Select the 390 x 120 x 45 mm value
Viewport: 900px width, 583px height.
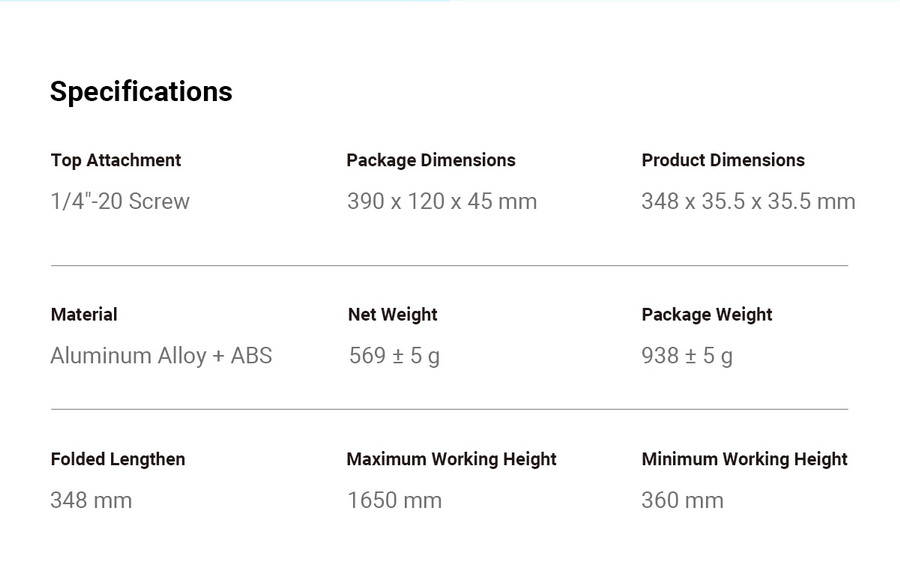pyautogui.click(x=442, y=201)
